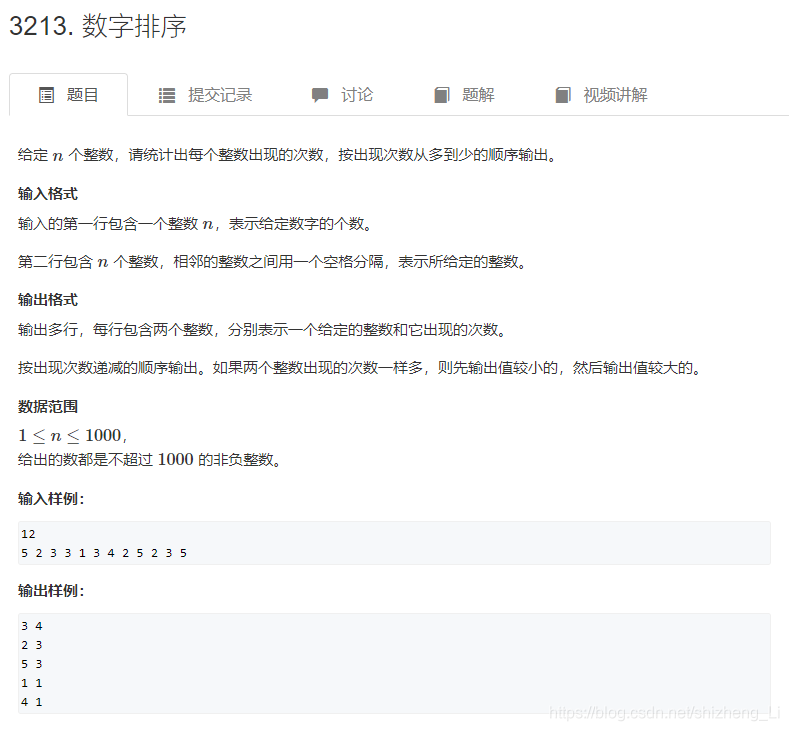Click the sentence 给出的数都是不超过 1000 的非负整数
The width and height of the screenshot is (789, 731).
pos(149,459)
